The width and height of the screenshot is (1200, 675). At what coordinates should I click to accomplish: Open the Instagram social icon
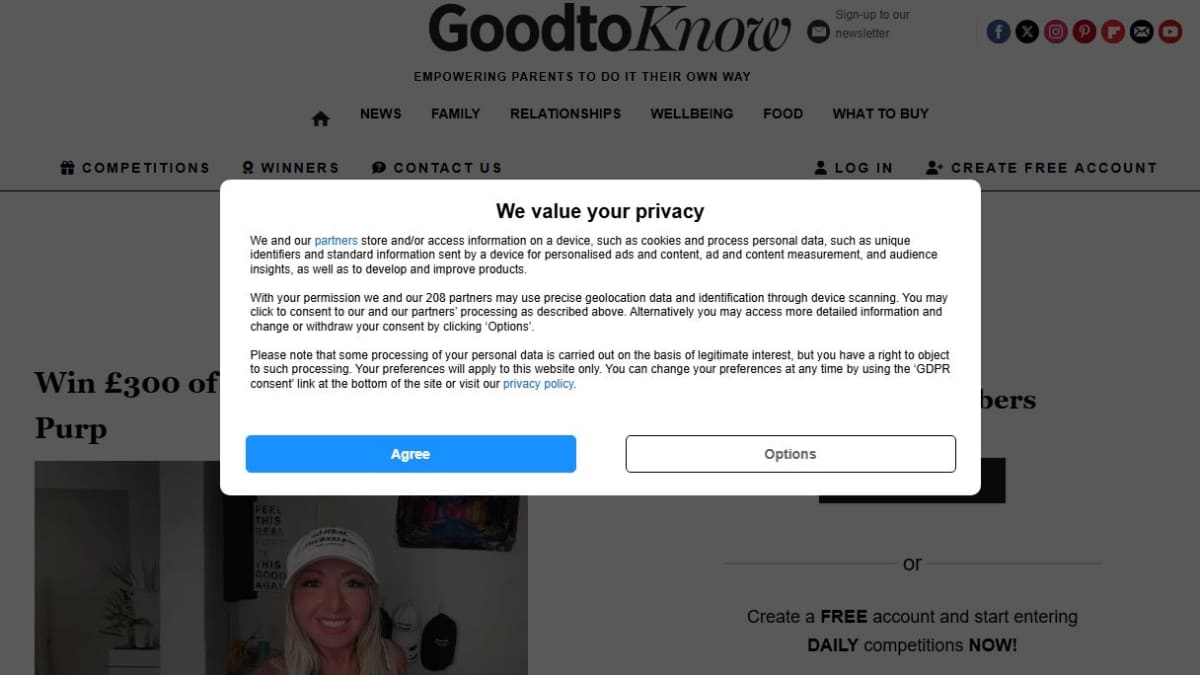[1056, 32]
